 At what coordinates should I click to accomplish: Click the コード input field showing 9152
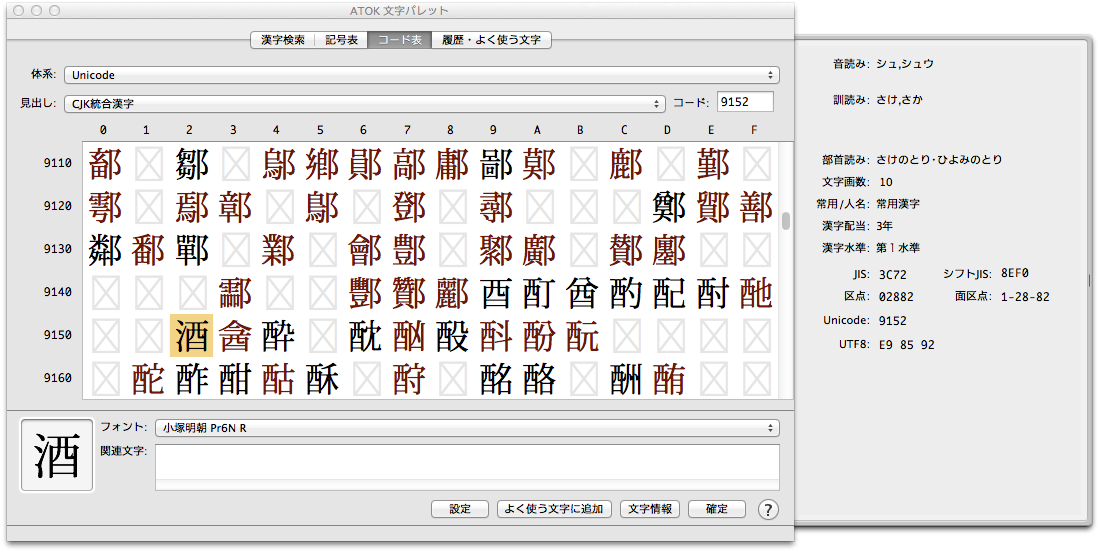(744, 102)
